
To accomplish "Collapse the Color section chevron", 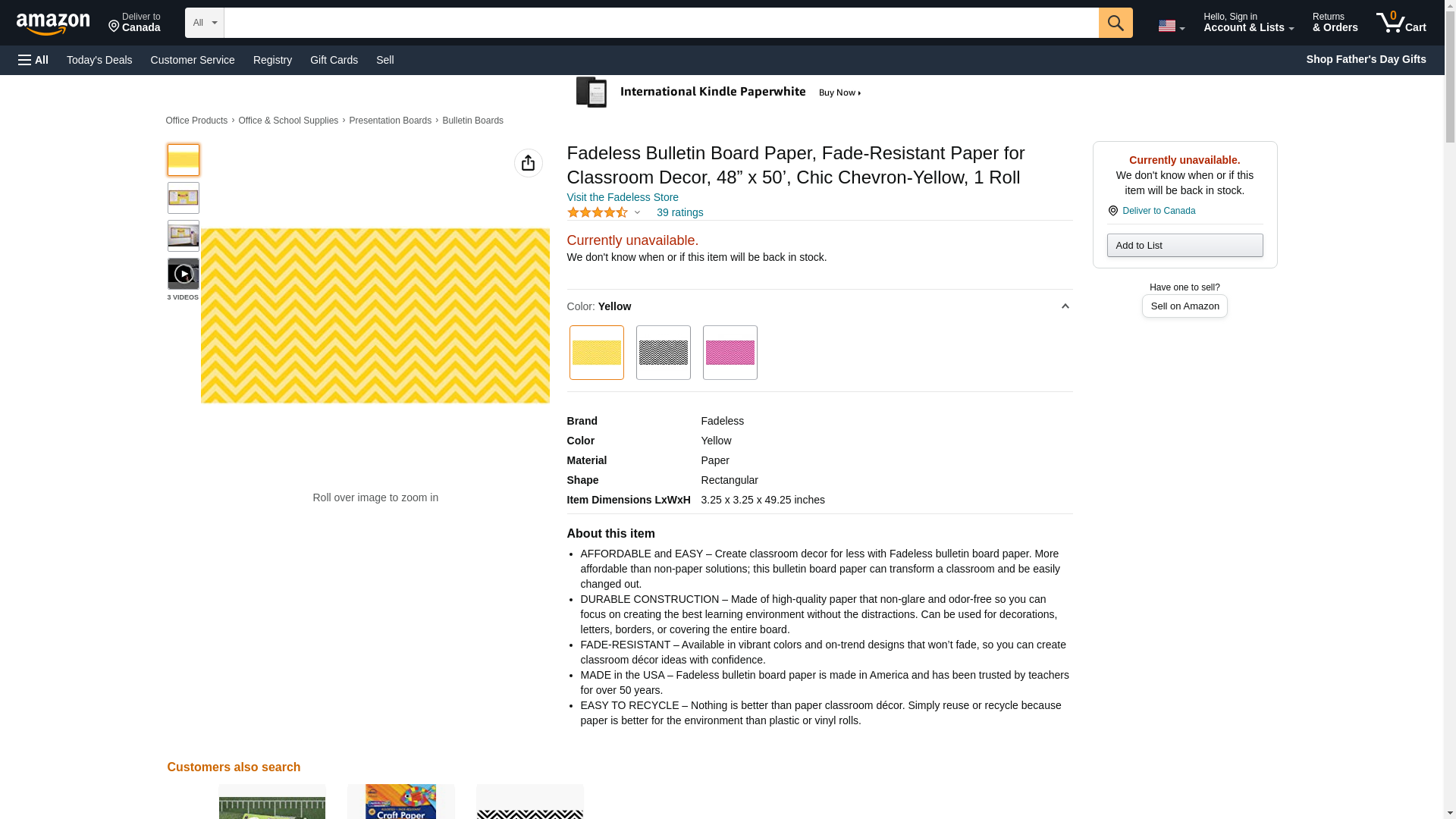I will (x=1065, y=306).
